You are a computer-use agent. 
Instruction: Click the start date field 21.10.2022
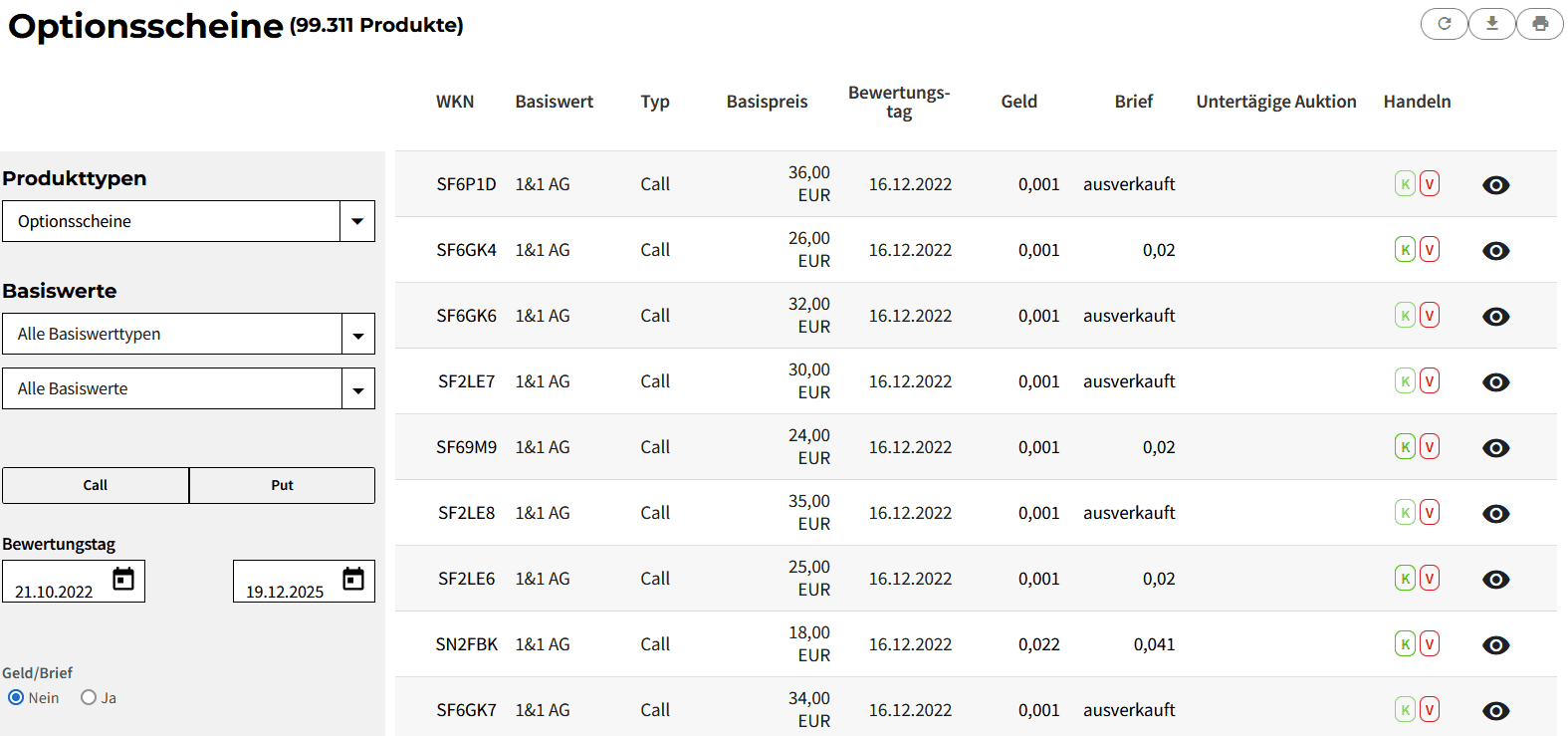[55, 591]
